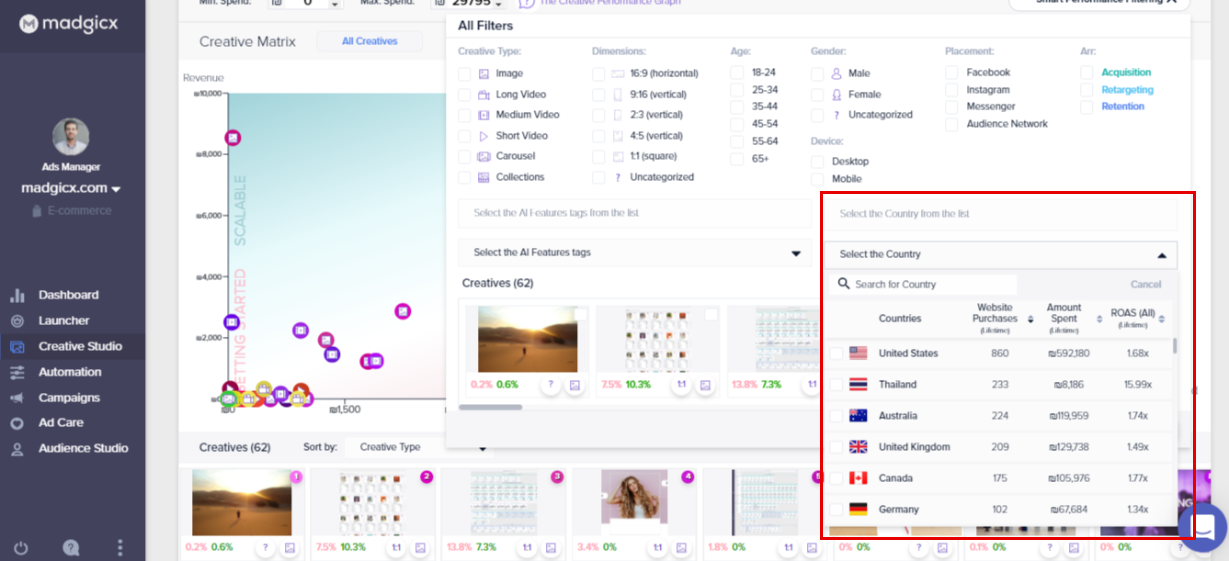Tick the Carousel checkbox
The height and width of the screenshot is (561, 1229).
(464, 157)
